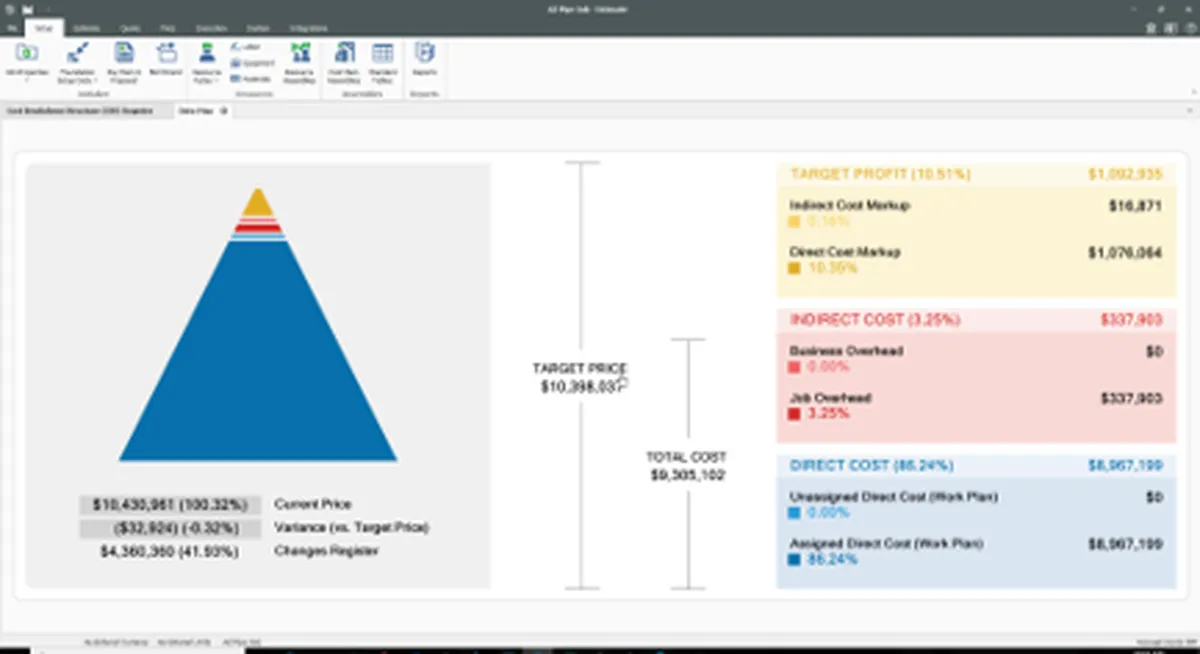Click the home icon at top right
This screenshot has height=654, width=1200.
[x=1151, y=28]
